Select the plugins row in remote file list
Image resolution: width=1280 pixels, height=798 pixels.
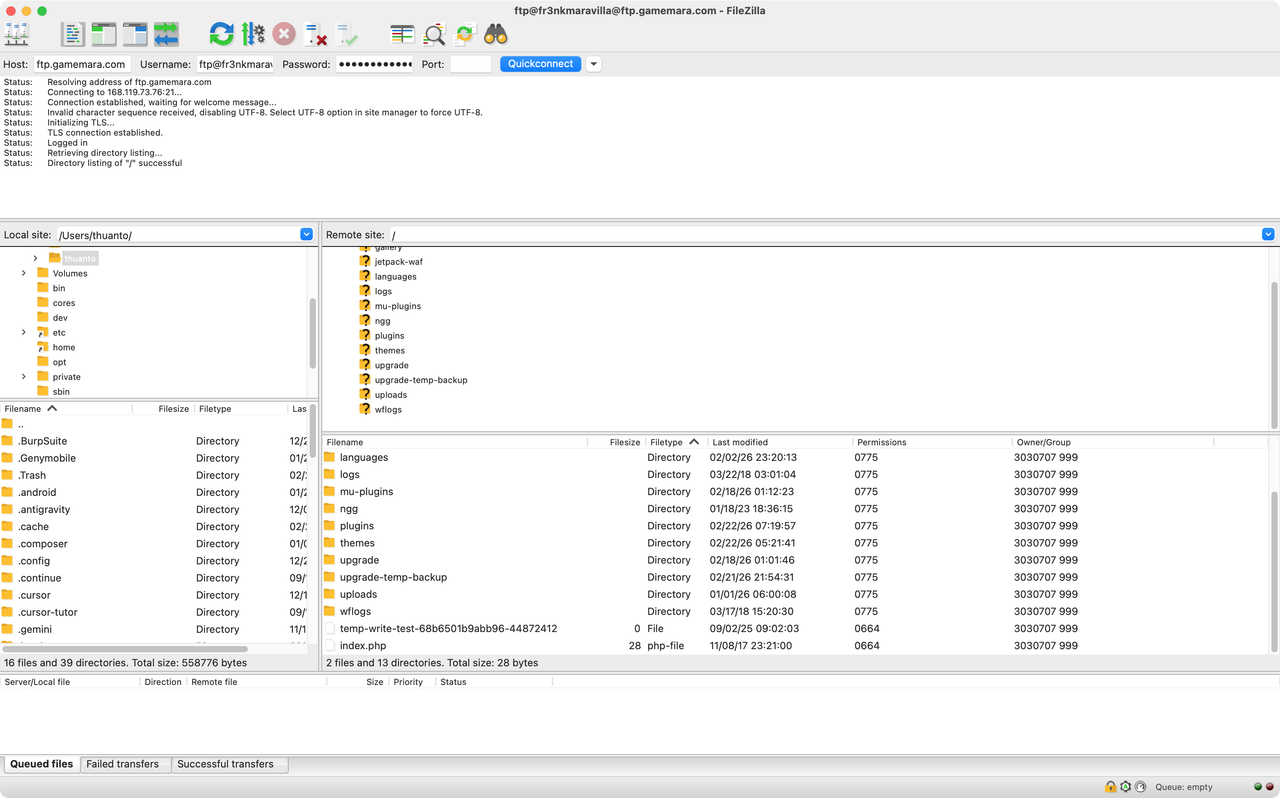(x=796, y=526)
